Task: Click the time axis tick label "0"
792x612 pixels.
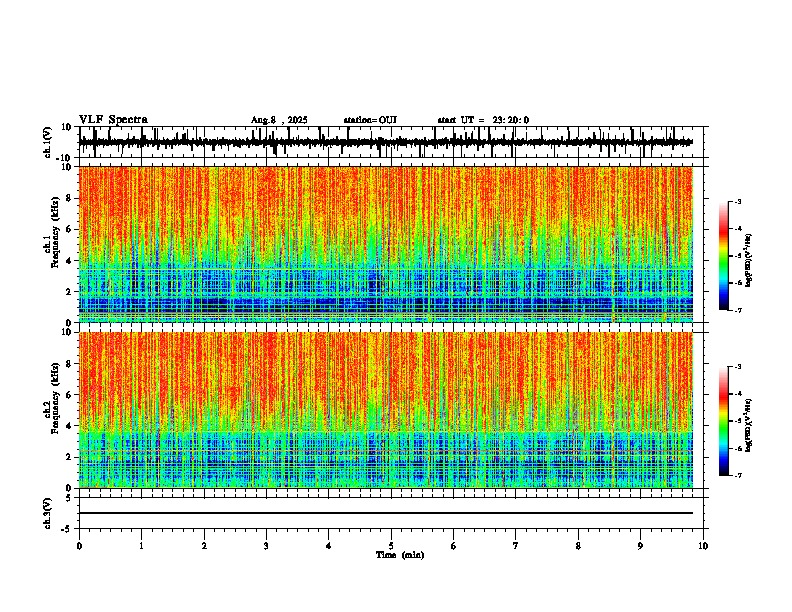Action: point(79,546)
